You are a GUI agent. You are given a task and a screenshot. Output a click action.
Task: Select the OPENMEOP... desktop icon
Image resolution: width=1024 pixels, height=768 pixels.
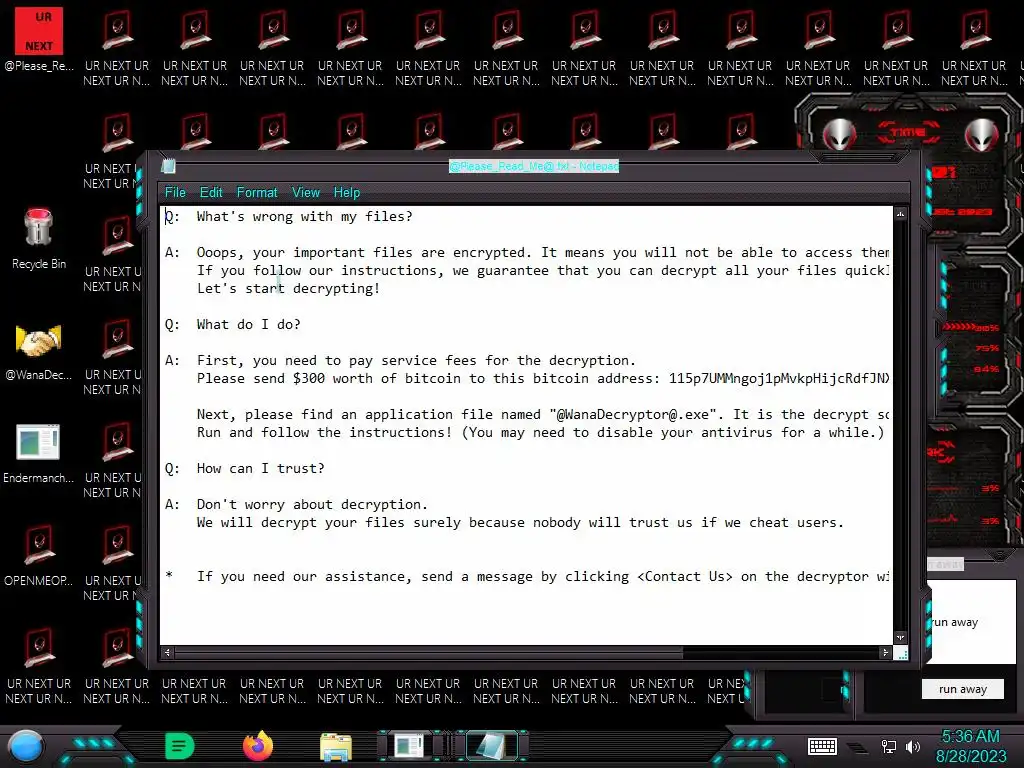pos(39,555)
